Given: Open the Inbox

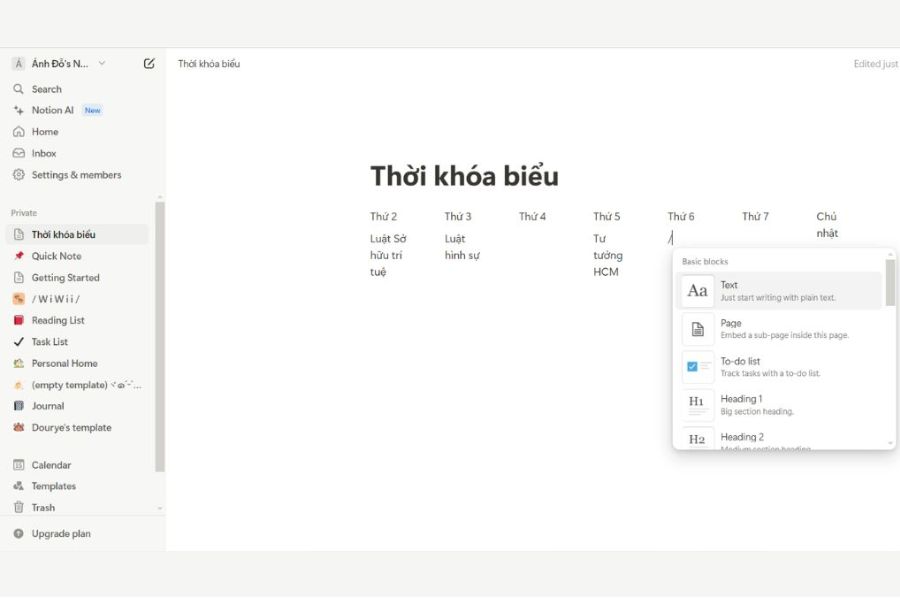Looking at the screenshot, I should (x=44, y=153).
